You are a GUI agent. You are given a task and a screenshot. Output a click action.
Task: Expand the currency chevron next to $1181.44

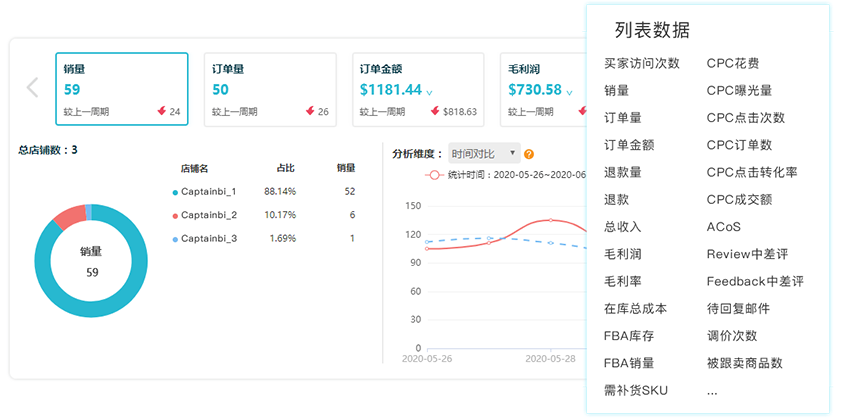(x=429, y=93)
